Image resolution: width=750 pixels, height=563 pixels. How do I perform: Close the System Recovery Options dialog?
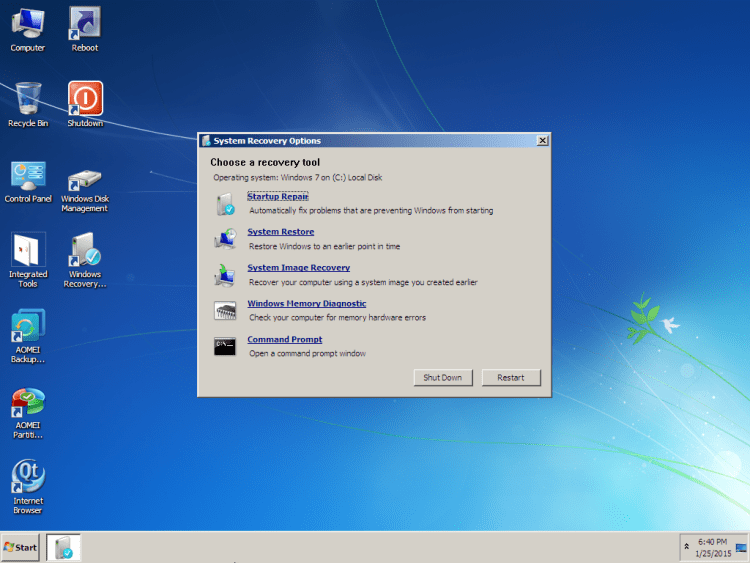pyautogui.click(x=542, y=141)
